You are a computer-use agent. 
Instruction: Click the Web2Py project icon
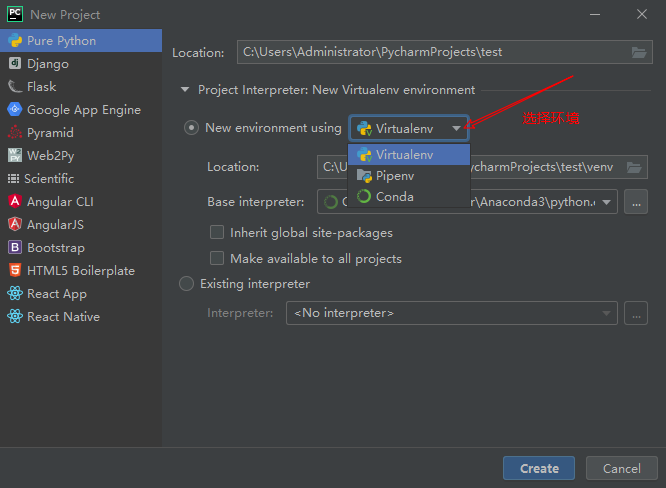[15, 155]
